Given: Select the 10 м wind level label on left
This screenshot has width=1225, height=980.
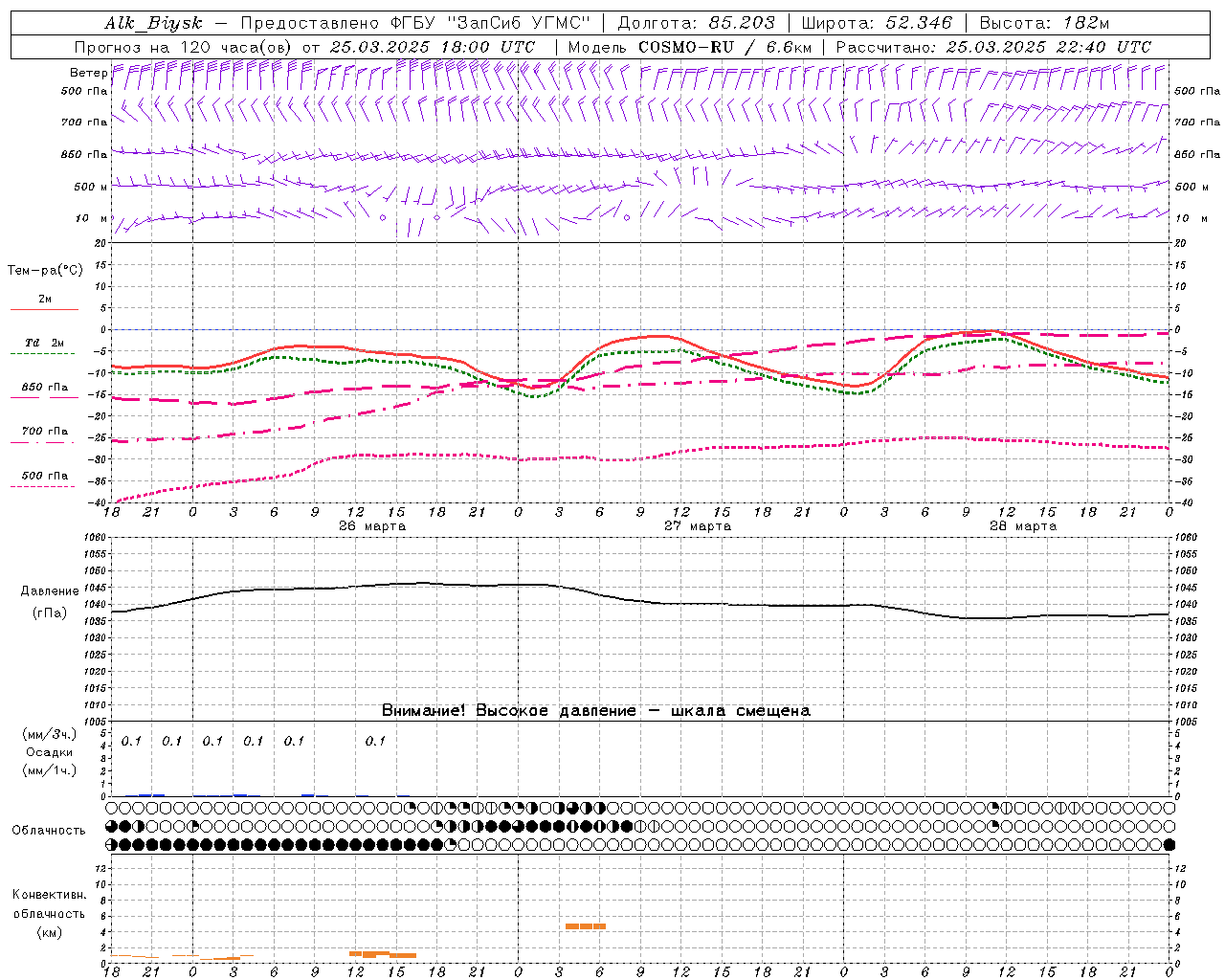Looking at the screenshot, I should 92,219.
